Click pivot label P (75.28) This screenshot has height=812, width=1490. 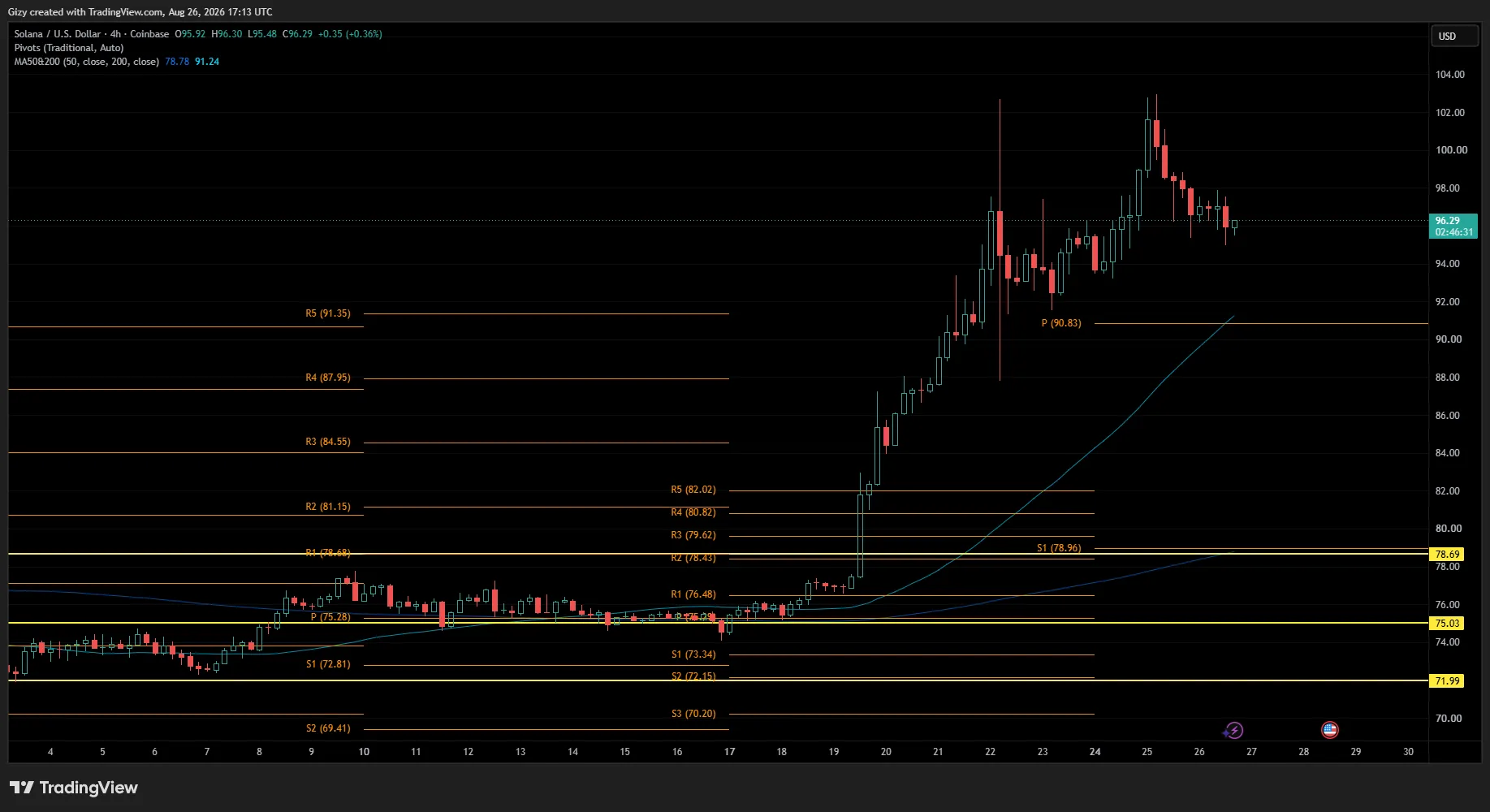click(x=330, y=617)
